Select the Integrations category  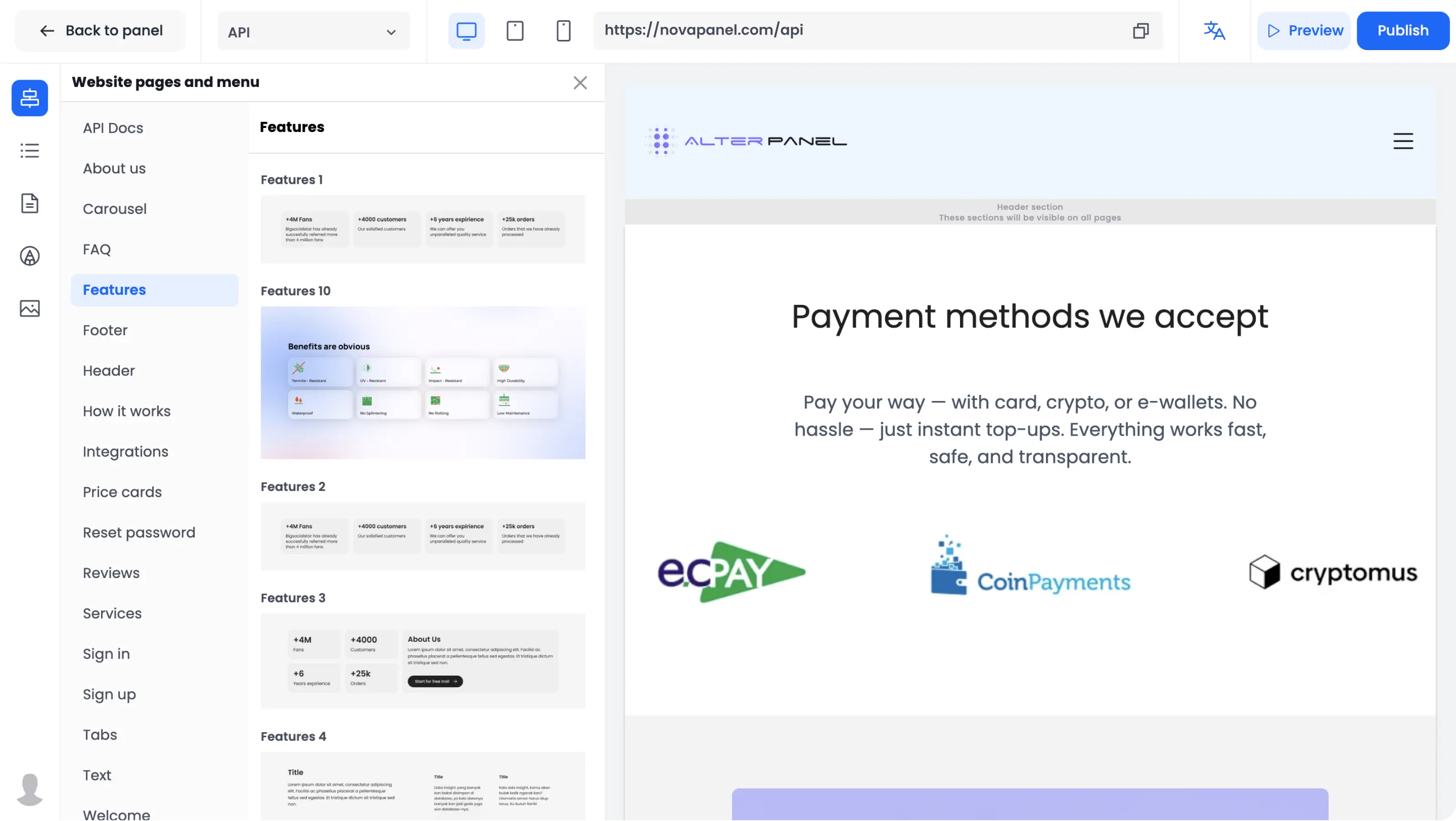154,452
